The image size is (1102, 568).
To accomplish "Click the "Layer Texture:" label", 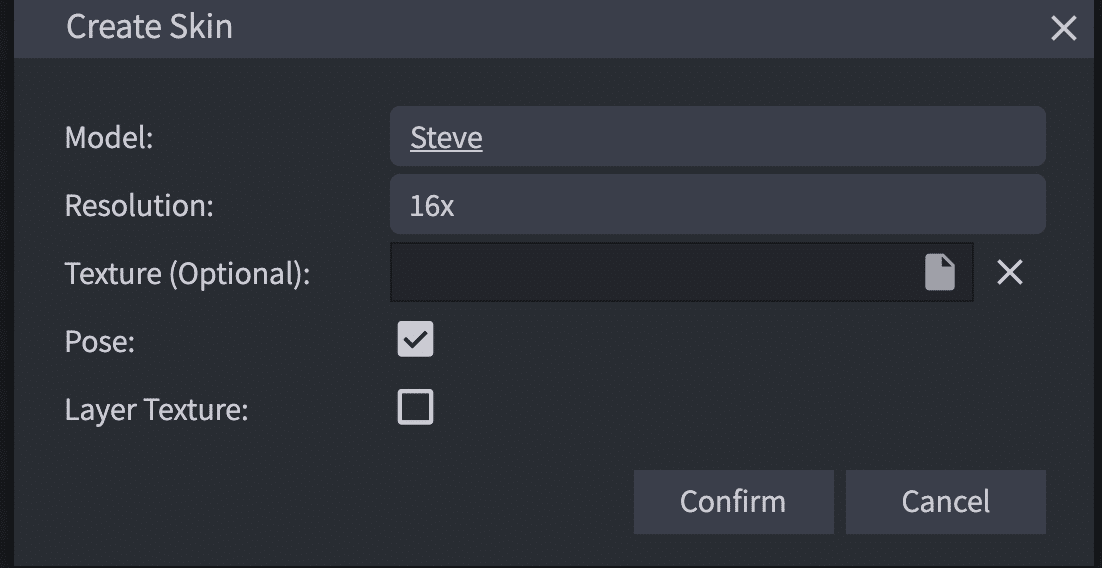I will point(156,410).
